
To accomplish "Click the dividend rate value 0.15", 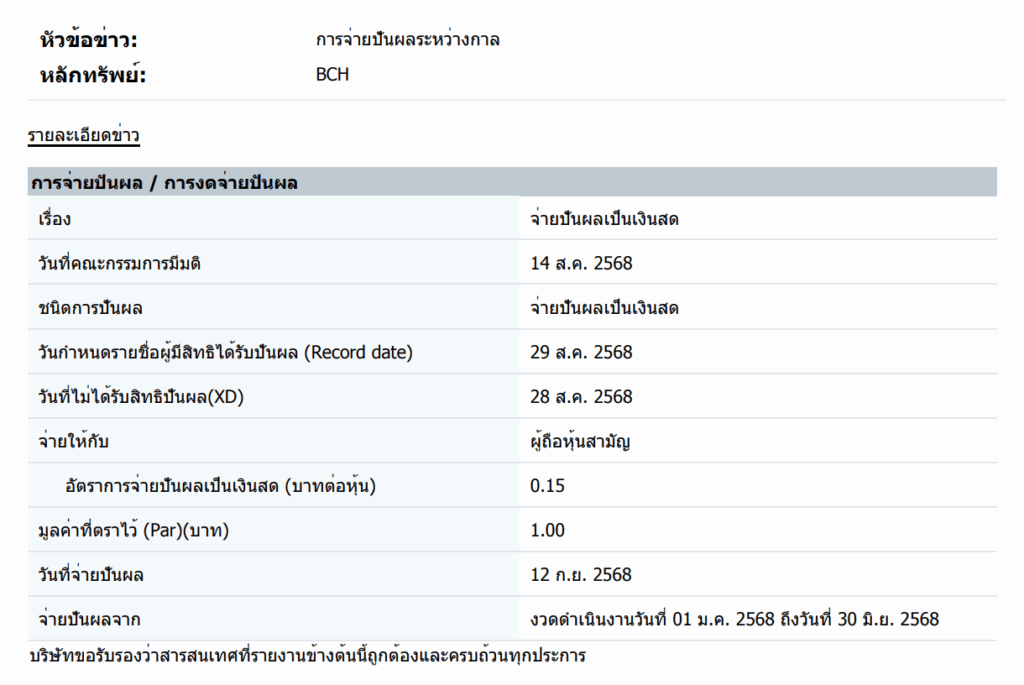I will [x=547, y=486].
